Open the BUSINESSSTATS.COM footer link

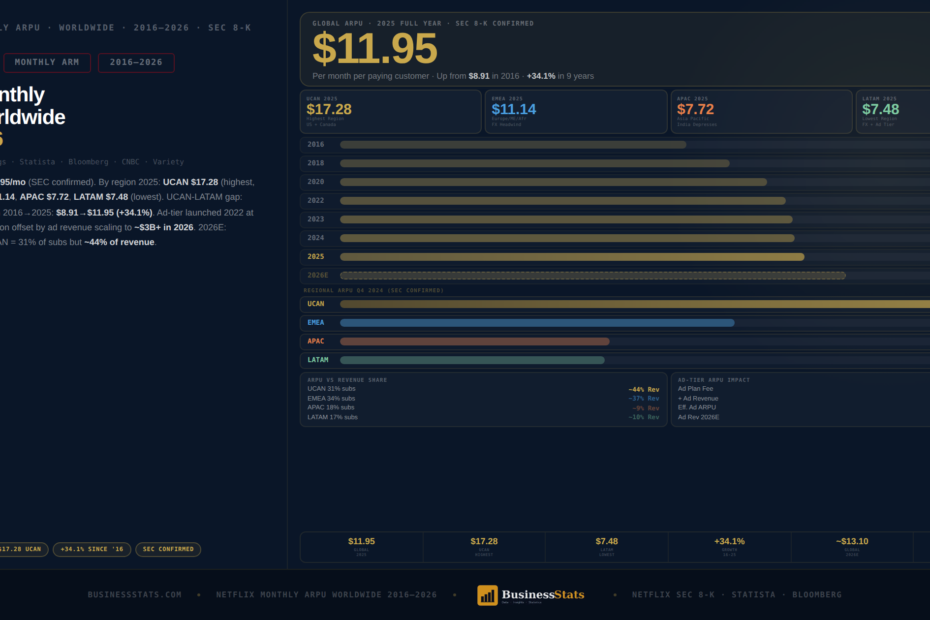[135, 594]
